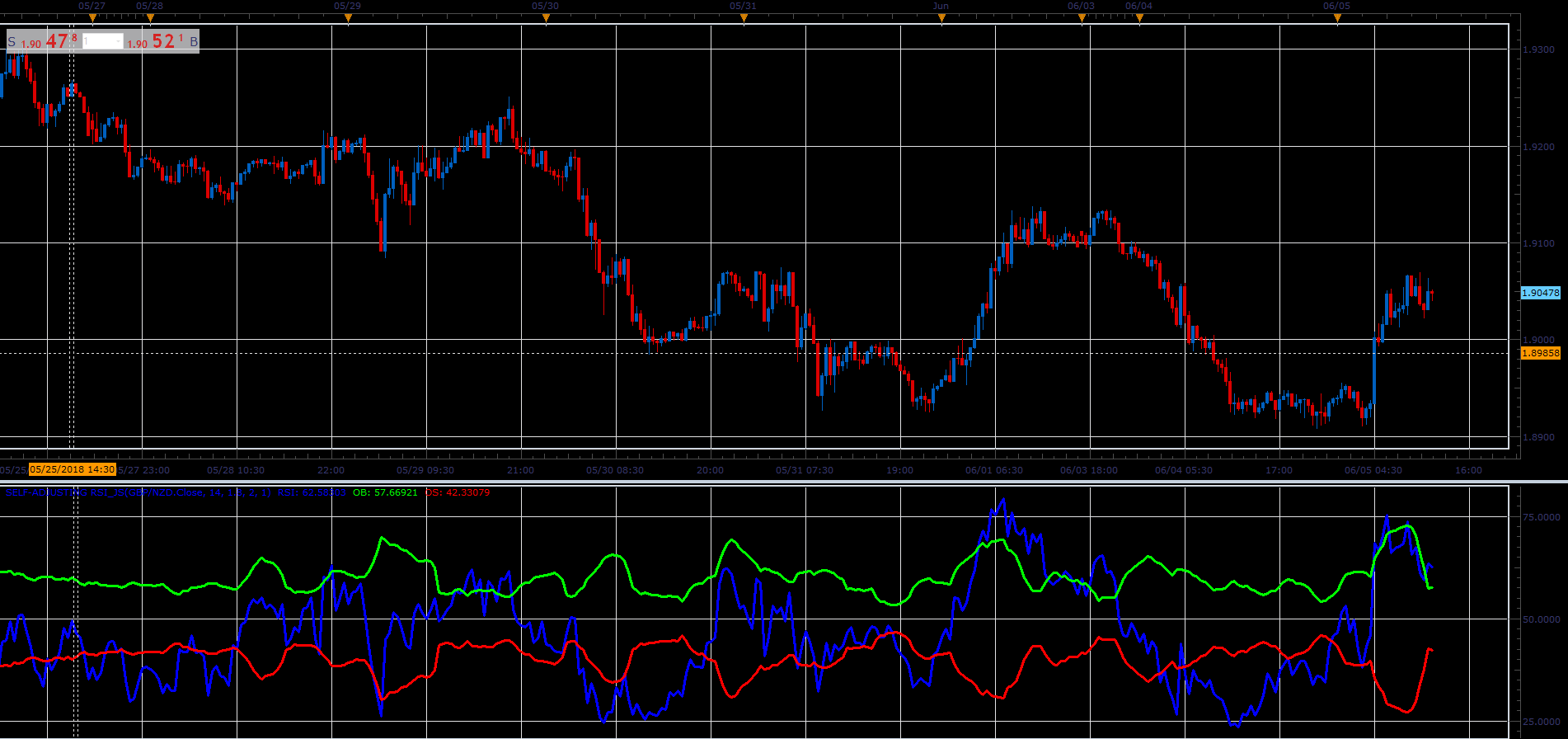Viewport: 1568px width, 739px height.
Task: Click the 05/29 orange day marker
Action: point(348,18)
